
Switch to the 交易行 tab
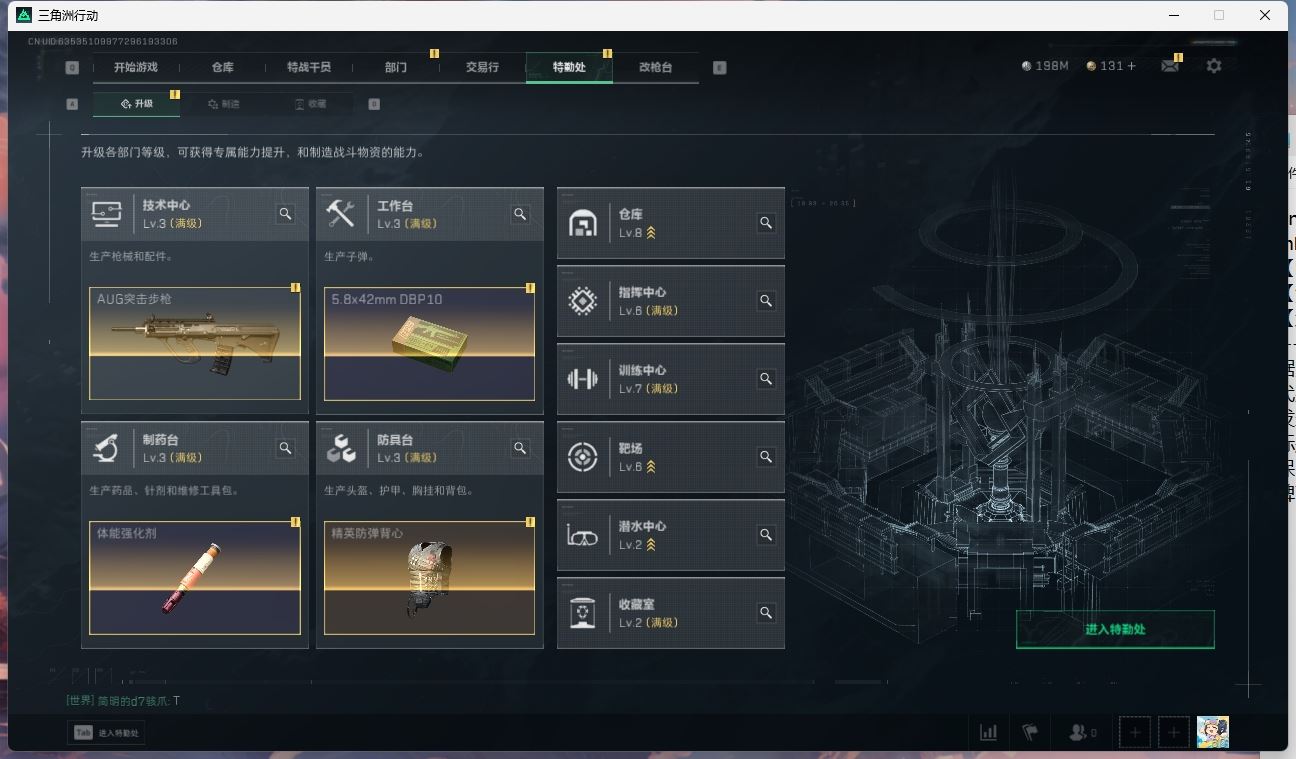coord(482,67)
